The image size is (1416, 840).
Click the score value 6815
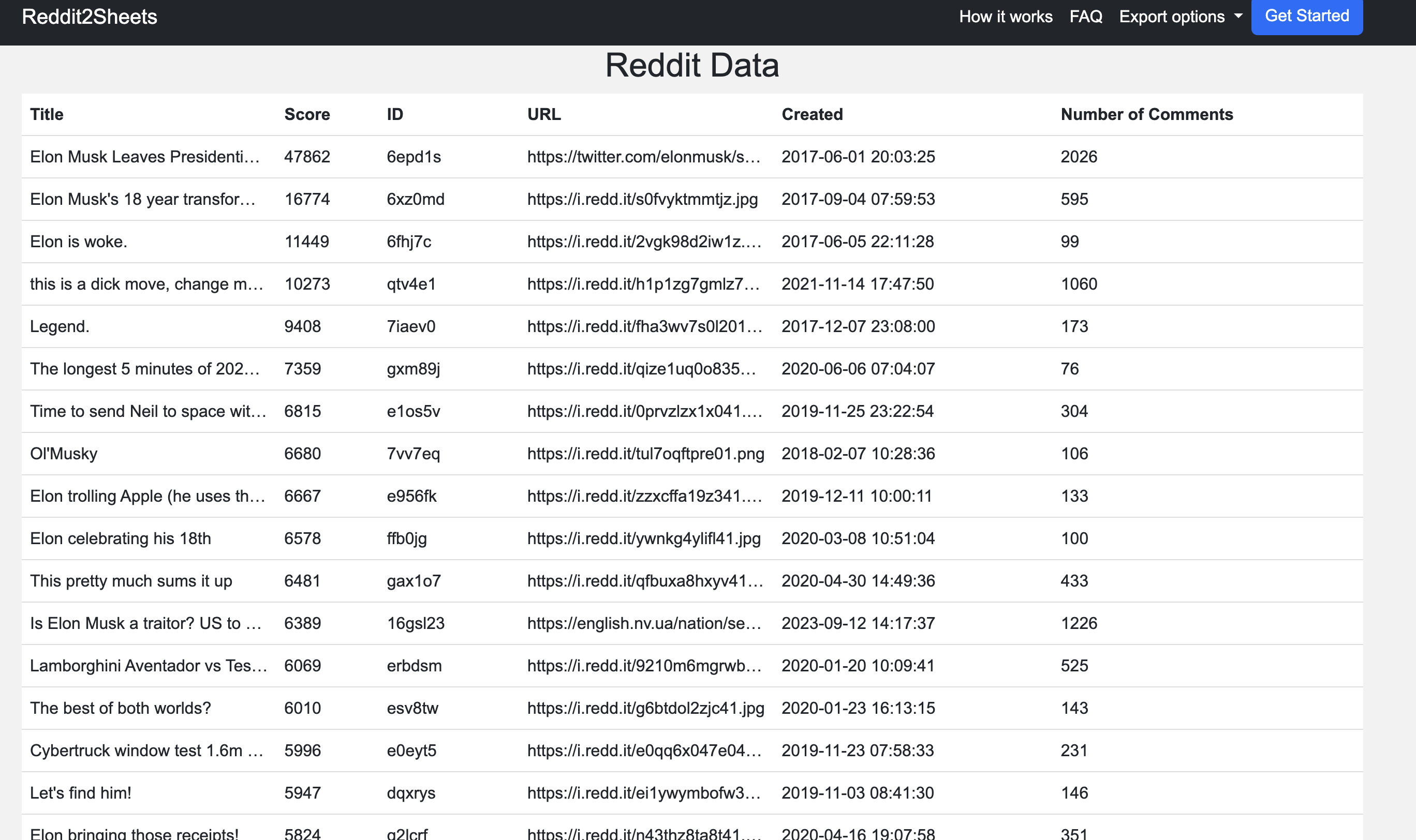302,412
